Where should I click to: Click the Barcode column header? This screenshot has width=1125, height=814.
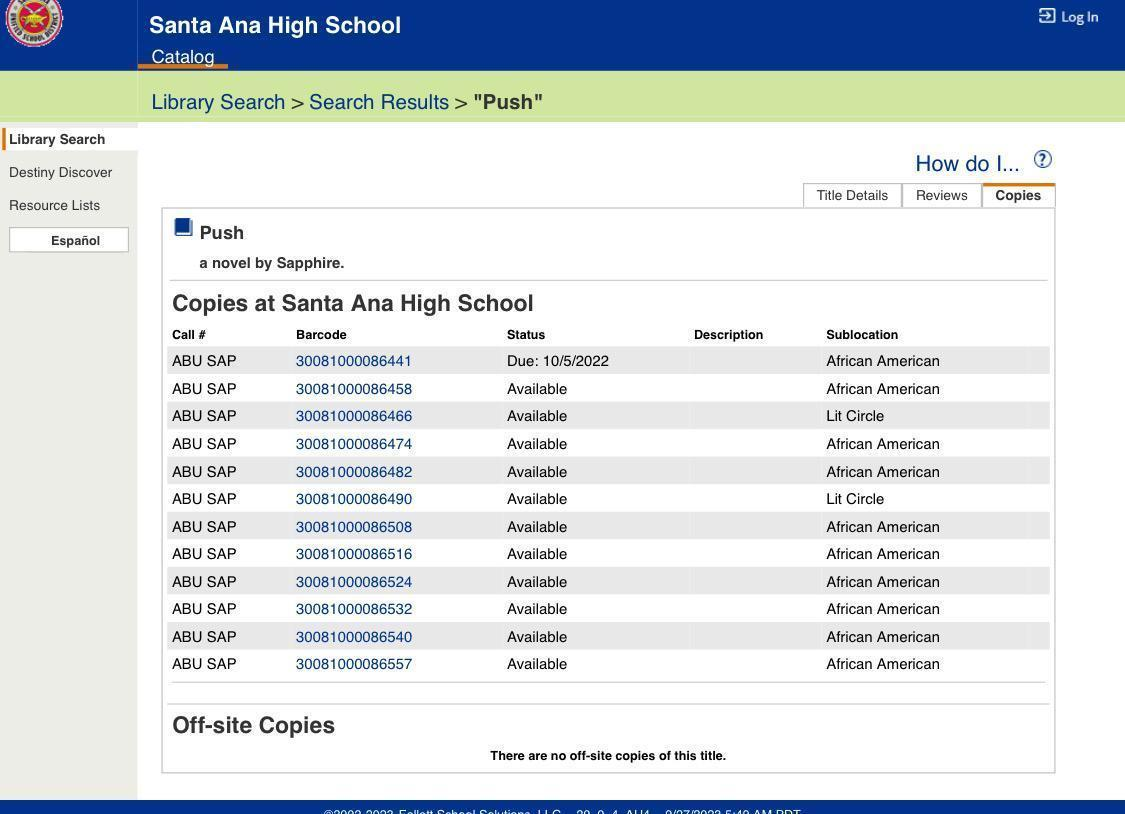pos(321,335)
